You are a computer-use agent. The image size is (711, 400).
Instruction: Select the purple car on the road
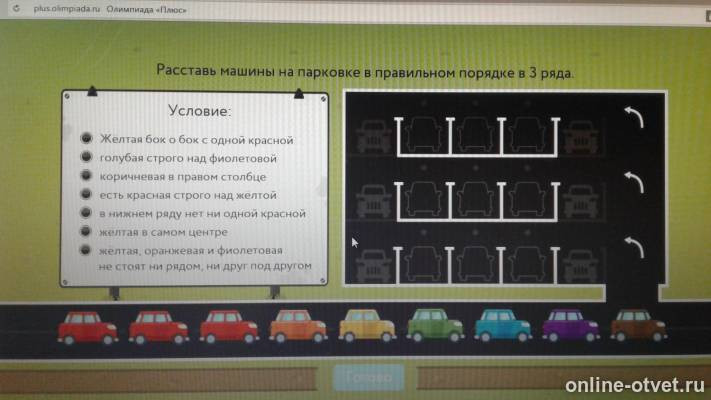click(571, 326)
